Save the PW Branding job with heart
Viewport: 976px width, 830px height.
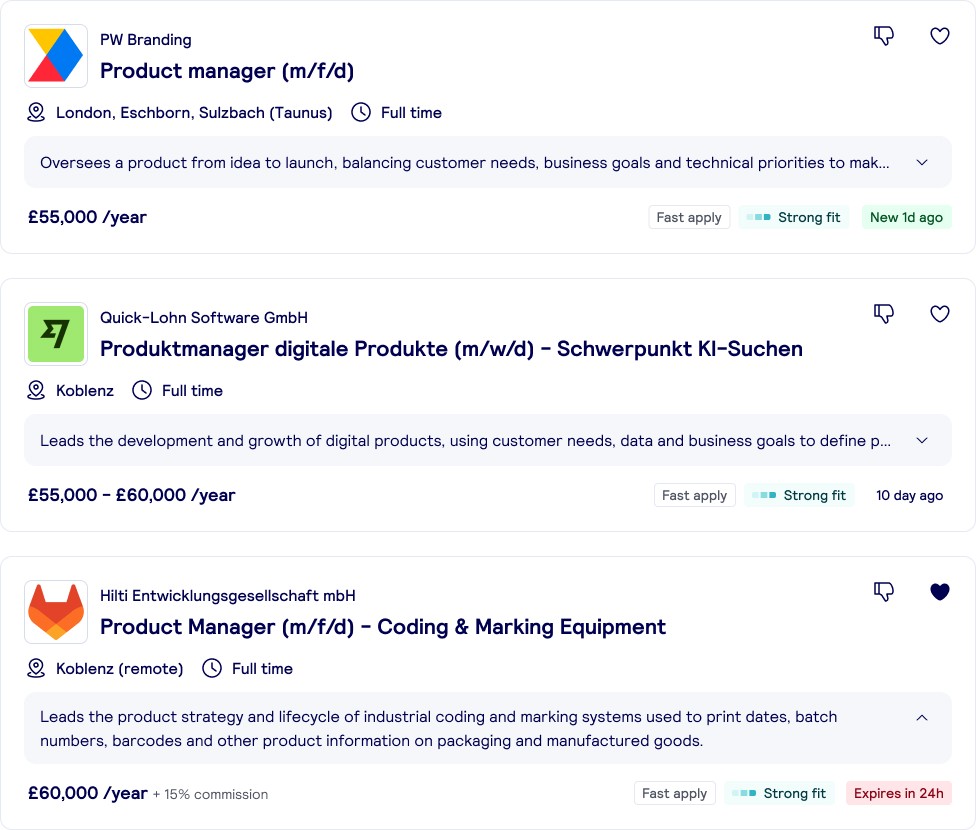pos(940,36)
